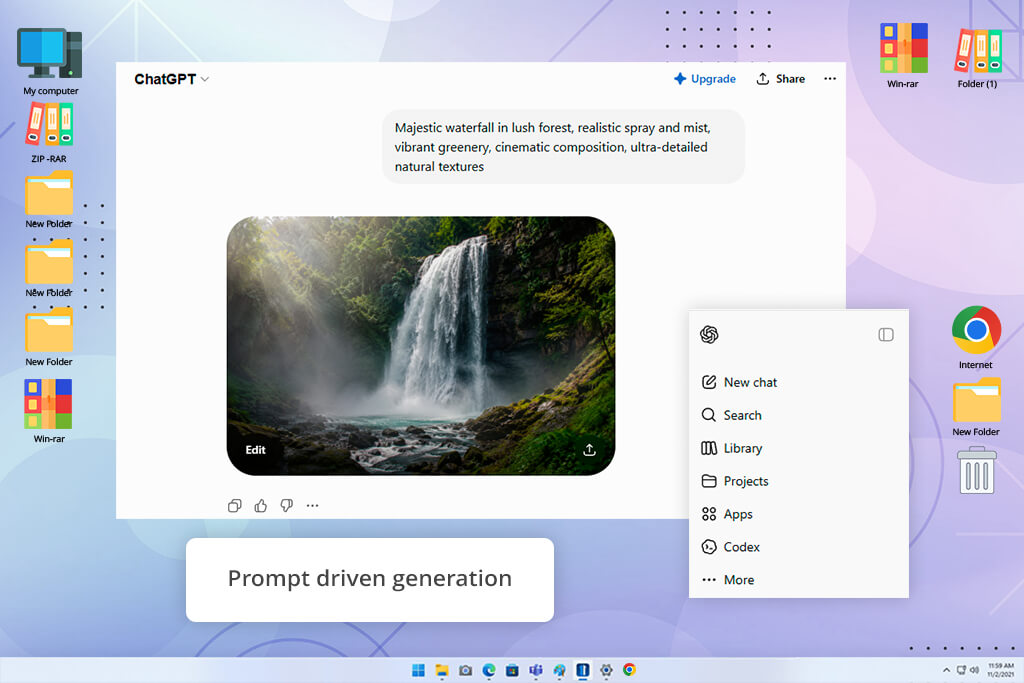
Task: Toggle the sidebar collapse icon
Action: click(886, 335)
